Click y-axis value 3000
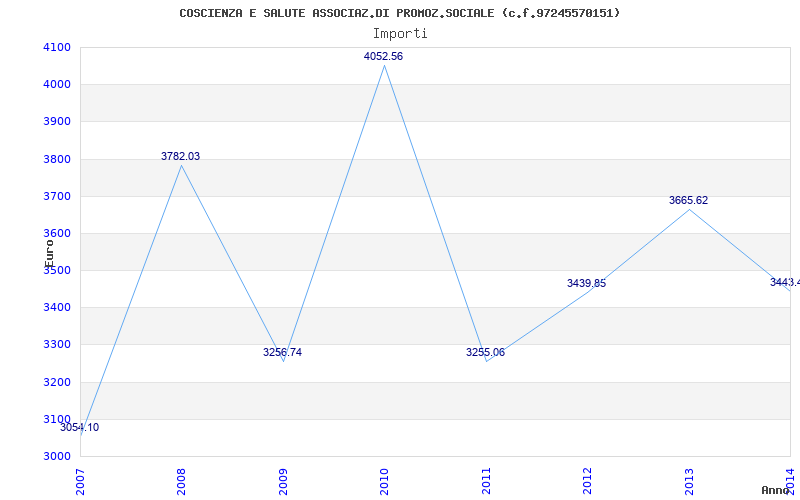 click(x=58, y=457)
